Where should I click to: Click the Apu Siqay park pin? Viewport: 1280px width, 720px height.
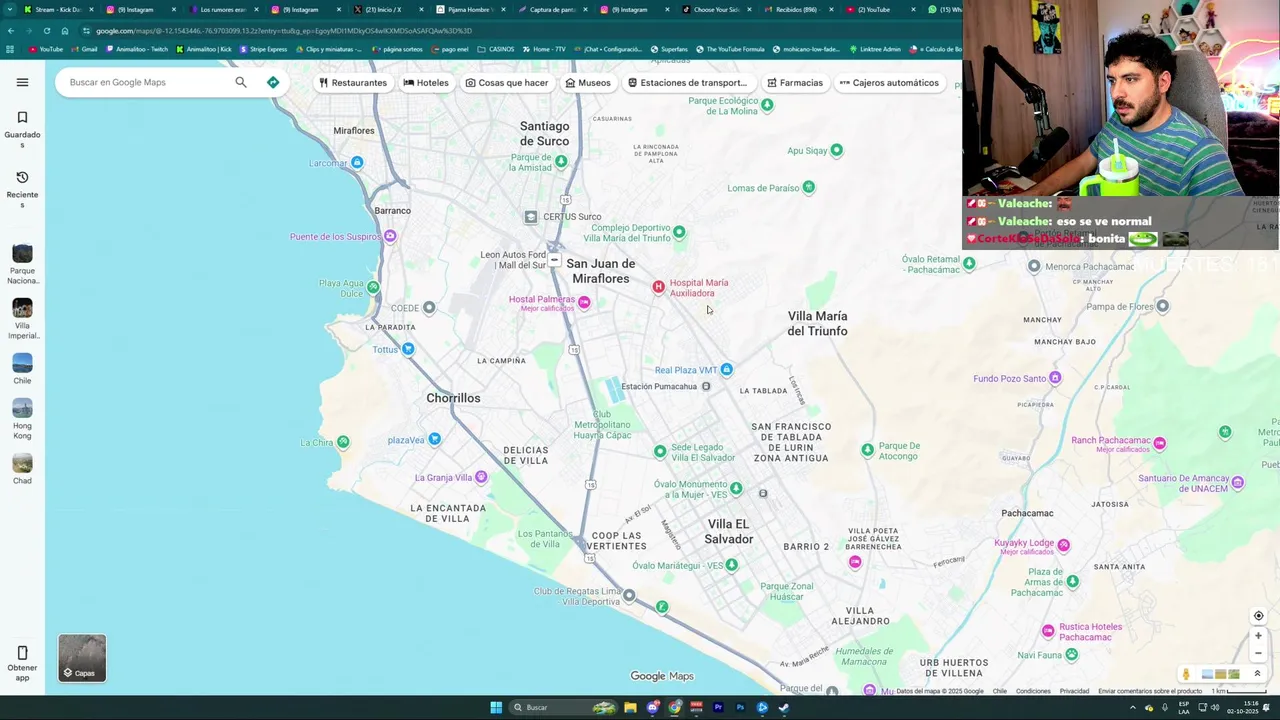pyautogui.click(x=836, y=150)
